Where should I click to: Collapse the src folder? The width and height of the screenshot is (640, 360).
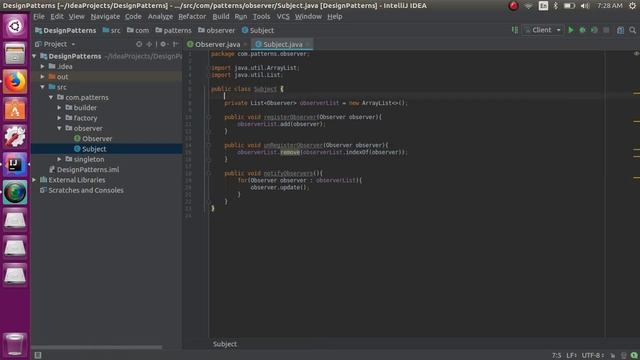pyautogui.click(x=42, y=87)
